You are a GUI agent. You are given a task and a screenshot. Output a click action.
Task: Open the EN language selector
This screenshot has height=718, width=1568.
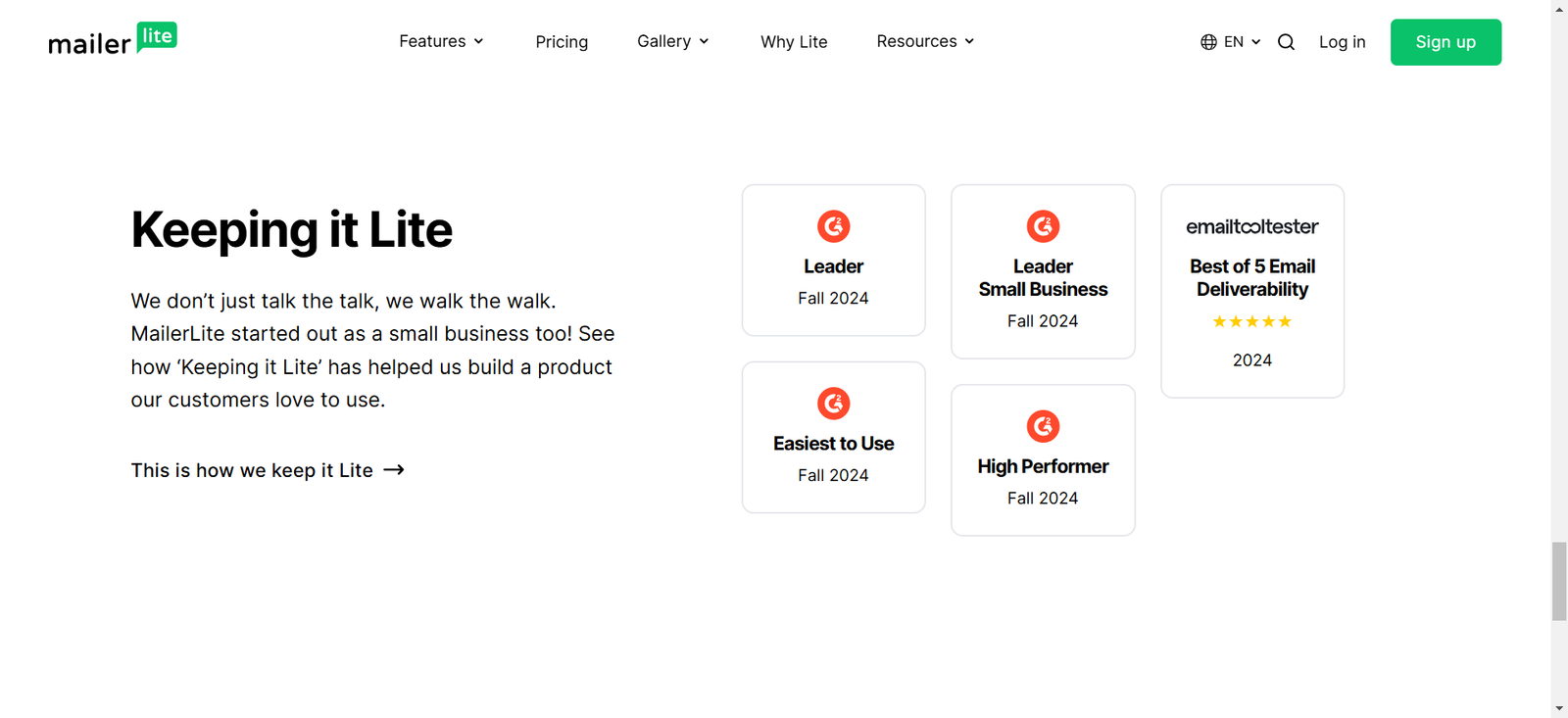tap(1231, 42)
